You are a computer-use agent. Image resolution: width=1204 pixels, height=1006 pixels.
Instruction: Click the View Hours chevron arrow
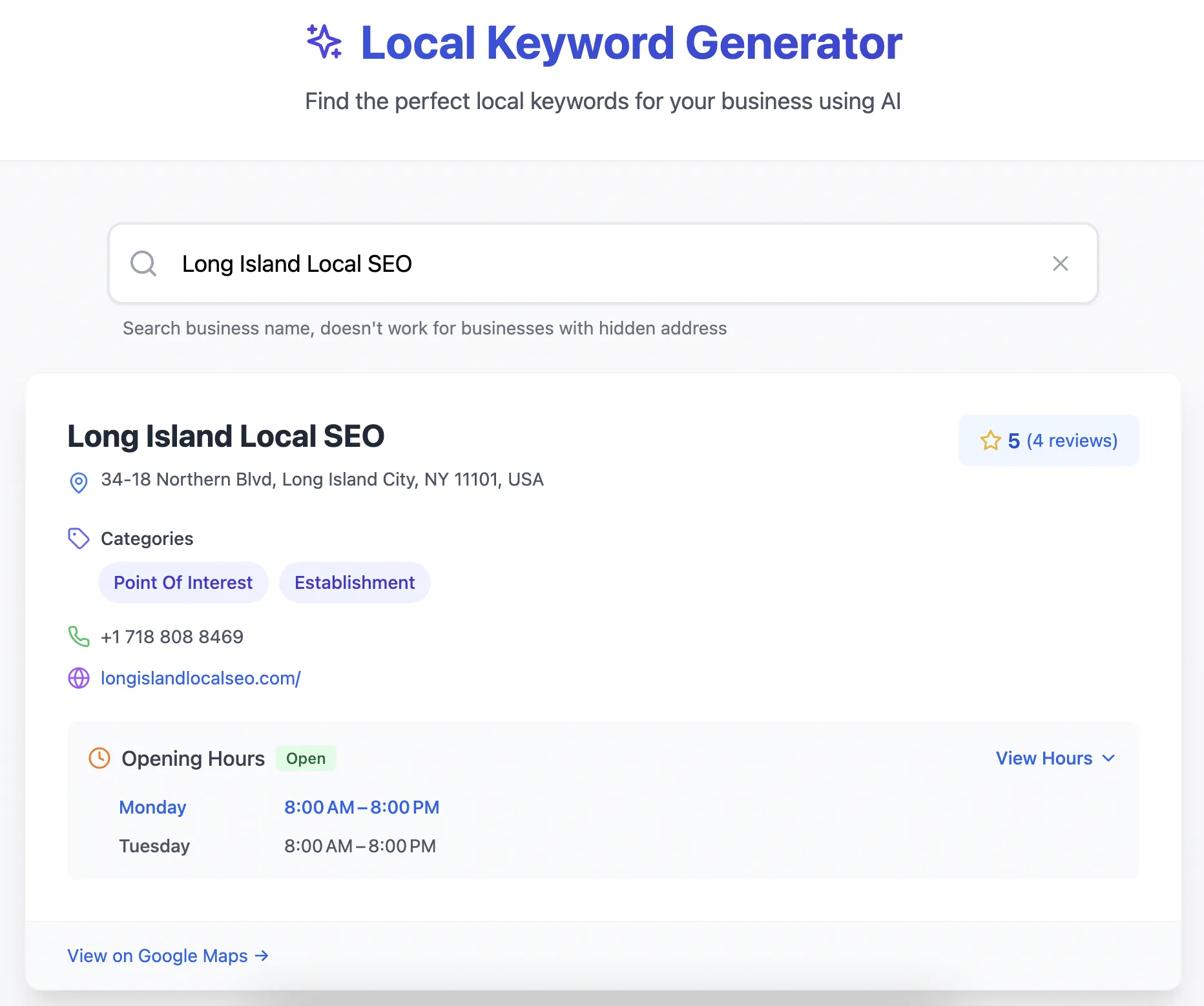[x=1108, y=758]
